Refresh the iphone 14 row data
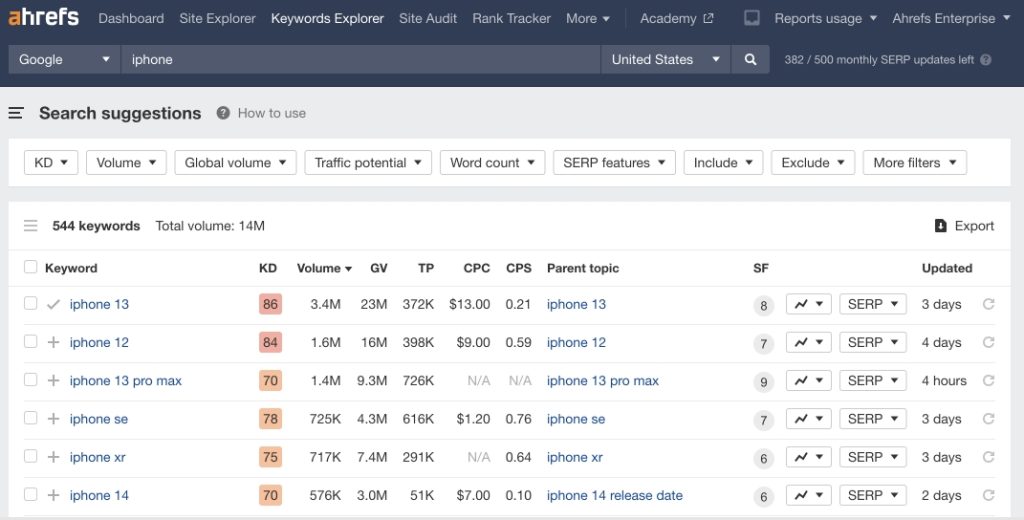 pos(988,496)
